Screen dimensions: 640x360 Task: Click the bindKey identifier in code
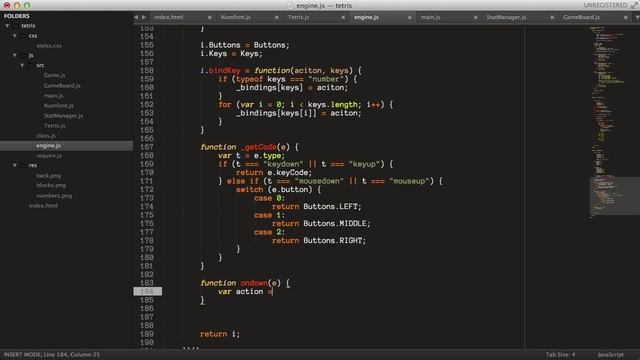click(224, 71)
